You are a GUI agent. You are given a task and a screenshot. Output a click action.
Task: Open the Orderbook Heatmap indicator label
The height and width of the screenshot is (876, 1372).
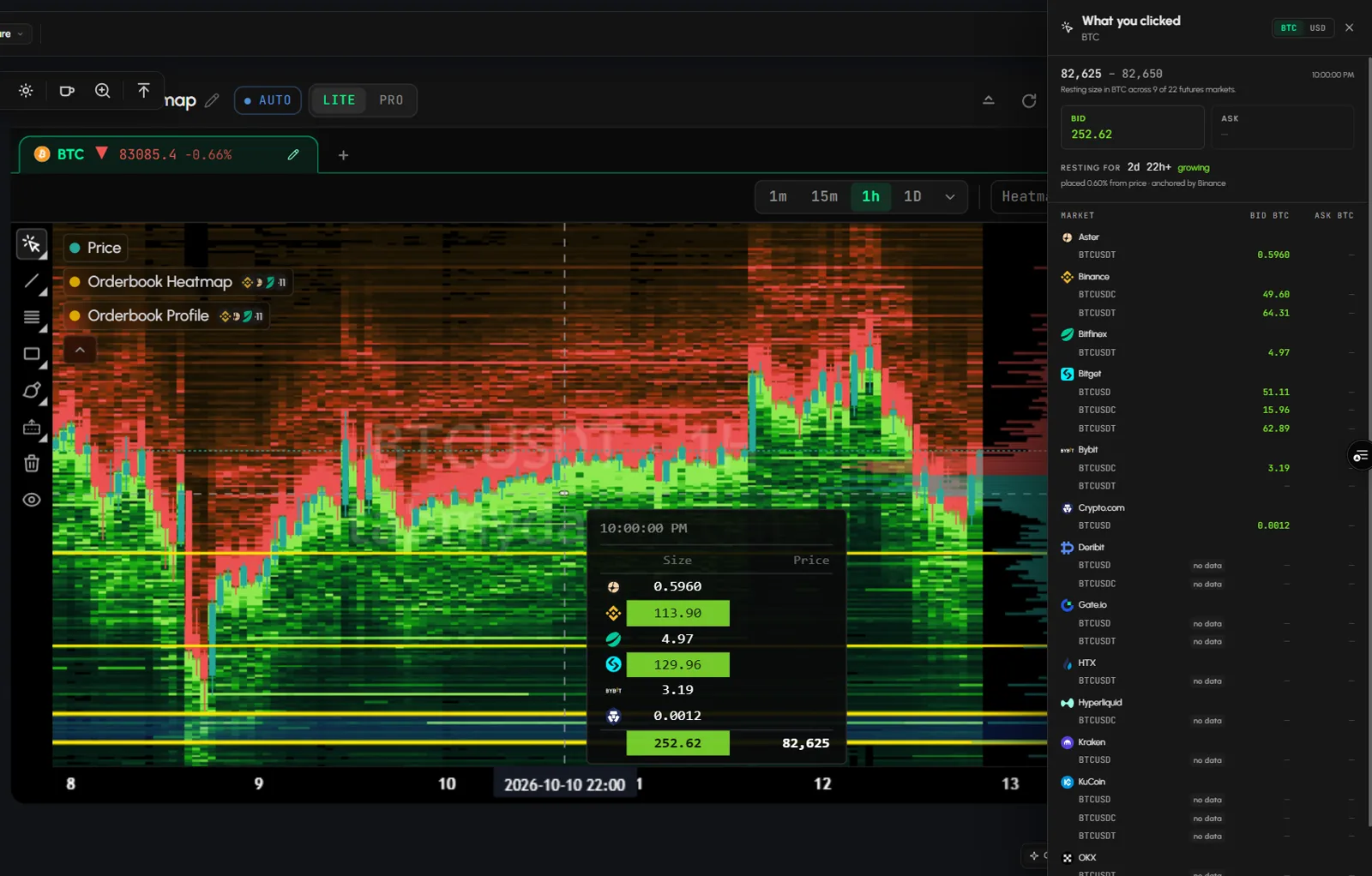[x=159, y=282]
